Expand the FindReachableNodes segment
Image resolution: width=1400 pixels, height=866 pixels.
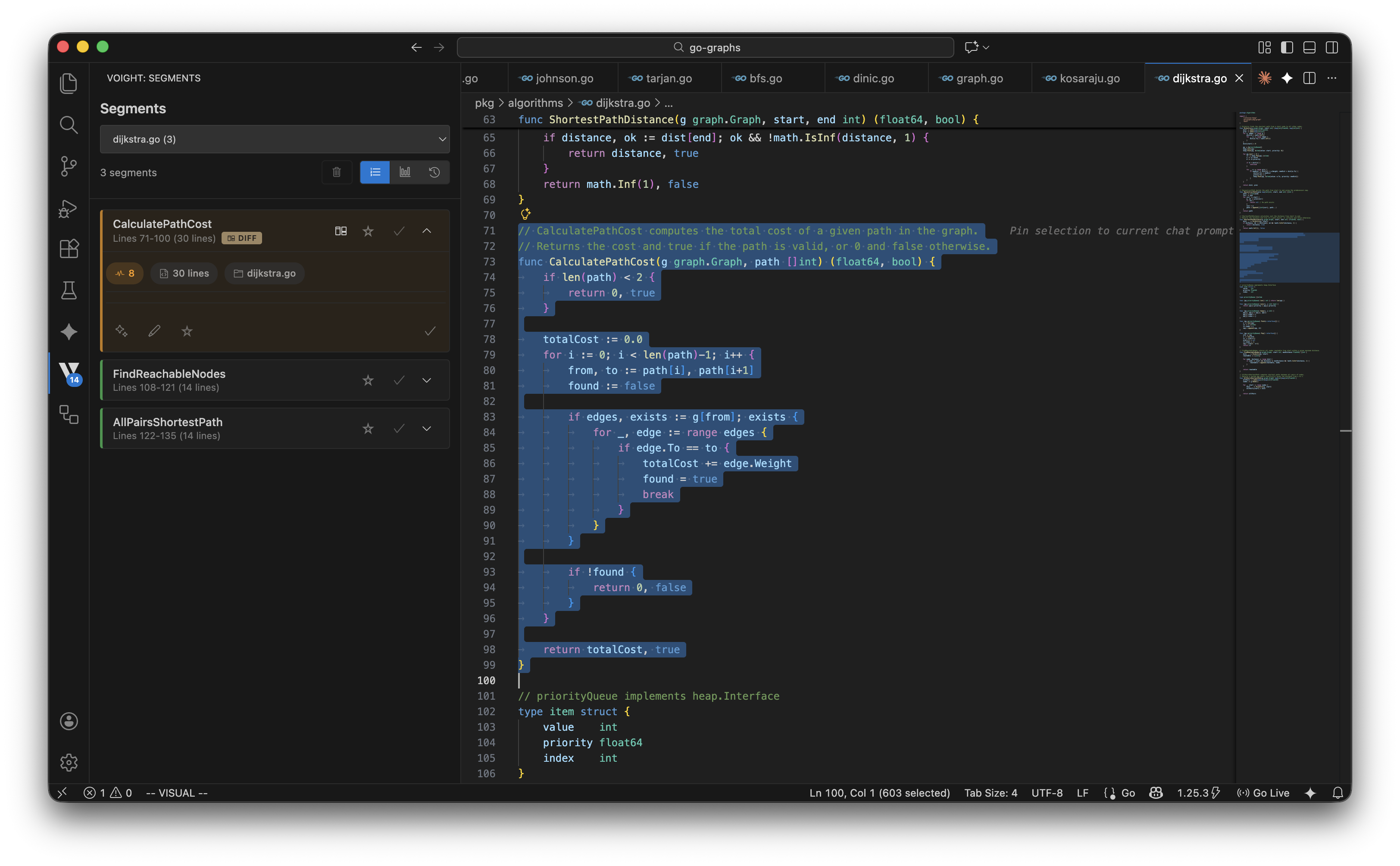(x=427, y=380)
